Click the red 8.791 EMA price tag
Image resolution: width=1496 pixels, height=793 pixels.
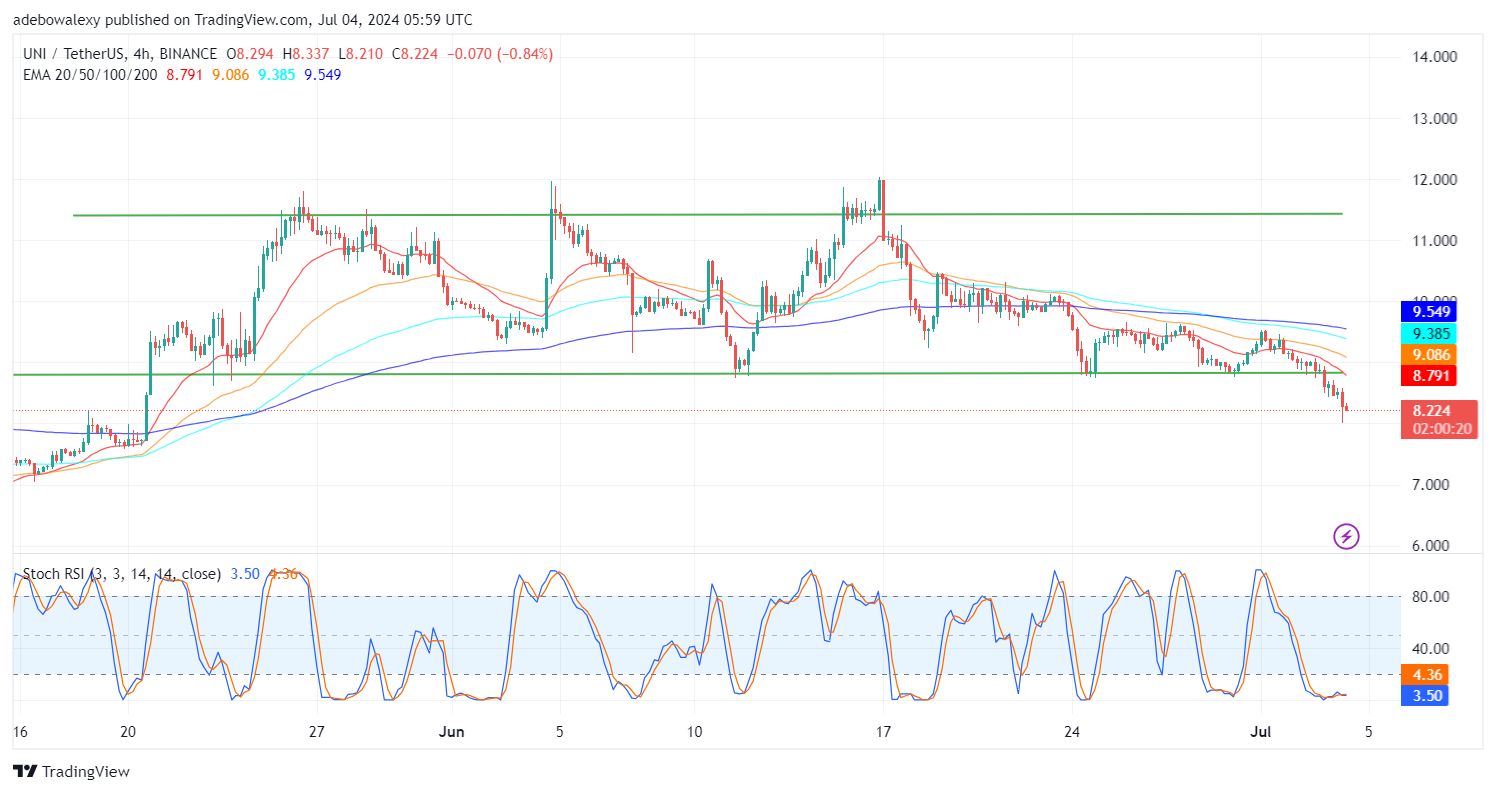(x=1428, y=376)
